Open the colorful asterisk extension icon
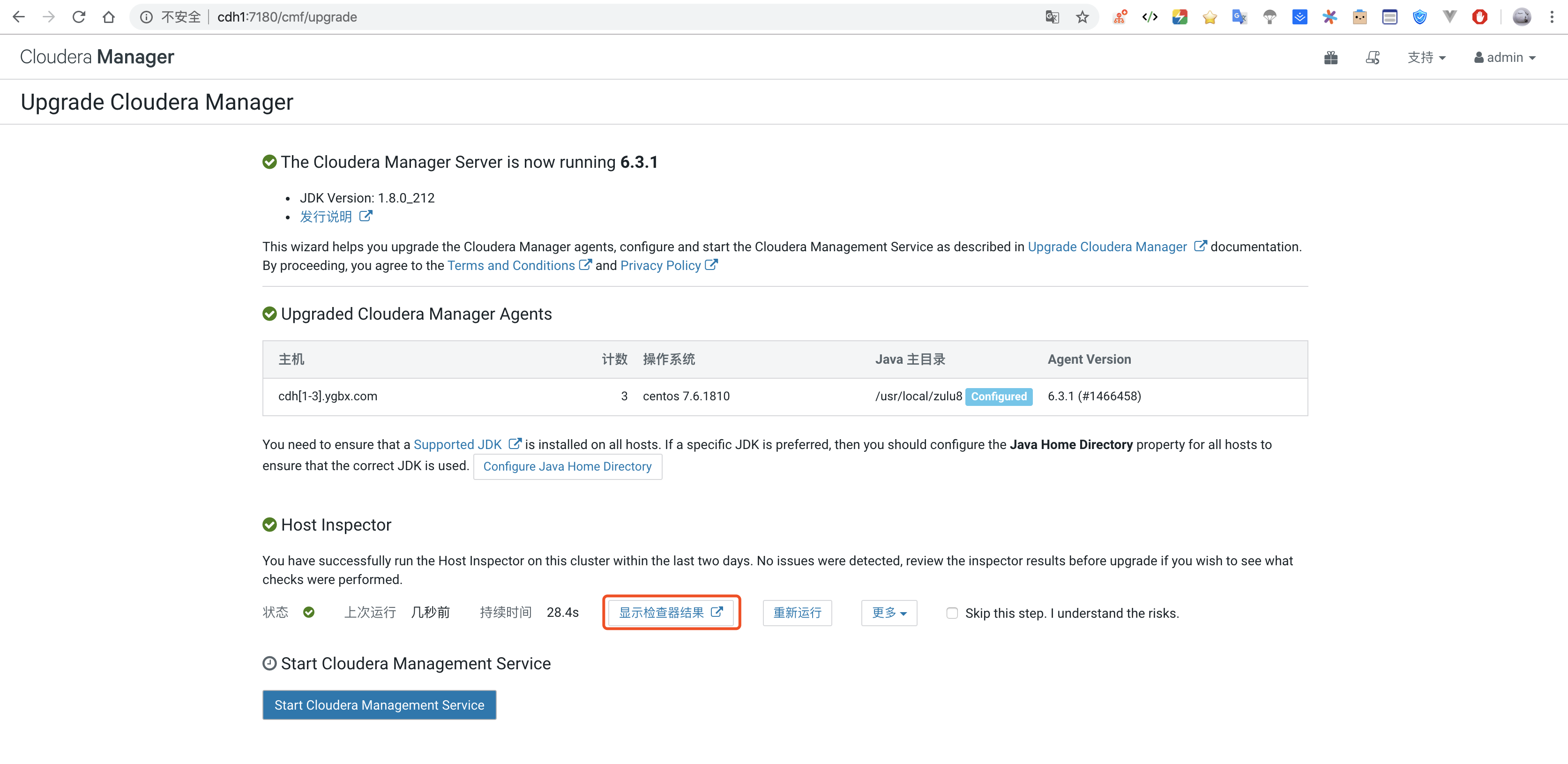This screenshot has width=1568, height=764. click(x=1329, y=17)
